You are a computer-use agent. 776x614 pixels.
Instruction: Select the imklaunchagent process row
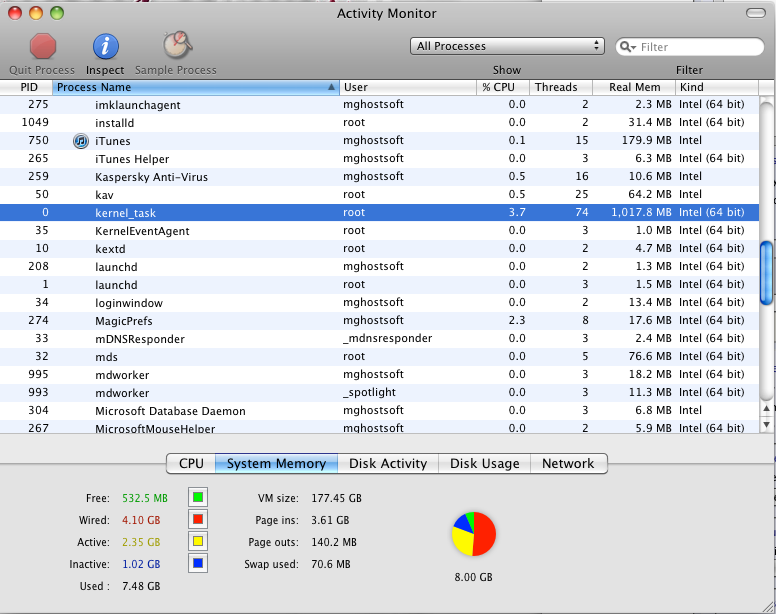(x=379, y=104)
